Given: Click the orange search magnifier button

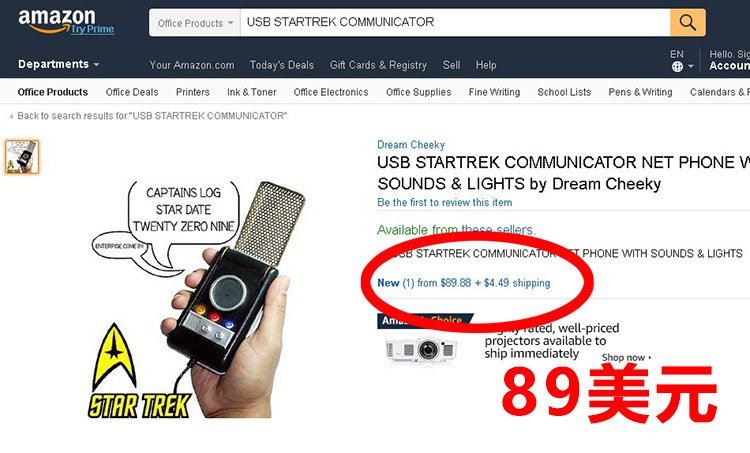Looking at the screenshot, I should pyautogui.click(x=687, y=22).
